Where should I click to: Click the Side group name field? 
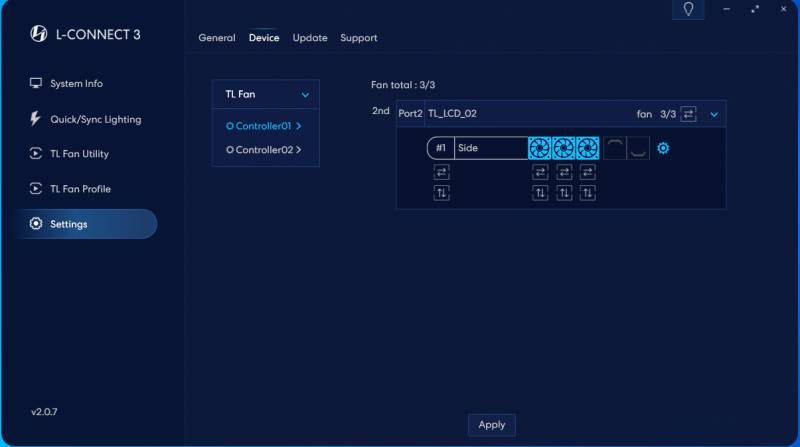pyautogui.click(x=491, y=148)
